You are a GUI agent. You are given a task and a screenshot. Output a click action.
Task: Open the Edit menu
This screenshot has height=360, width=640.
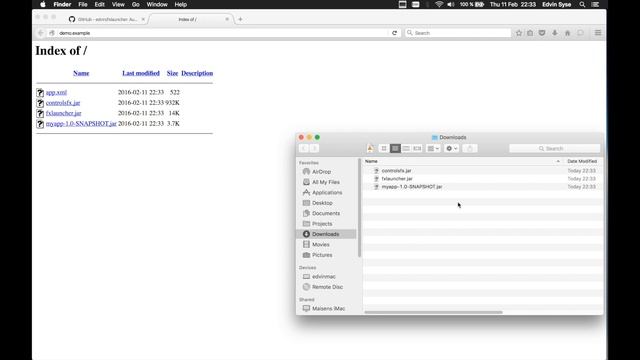click(x=100, y=4)
